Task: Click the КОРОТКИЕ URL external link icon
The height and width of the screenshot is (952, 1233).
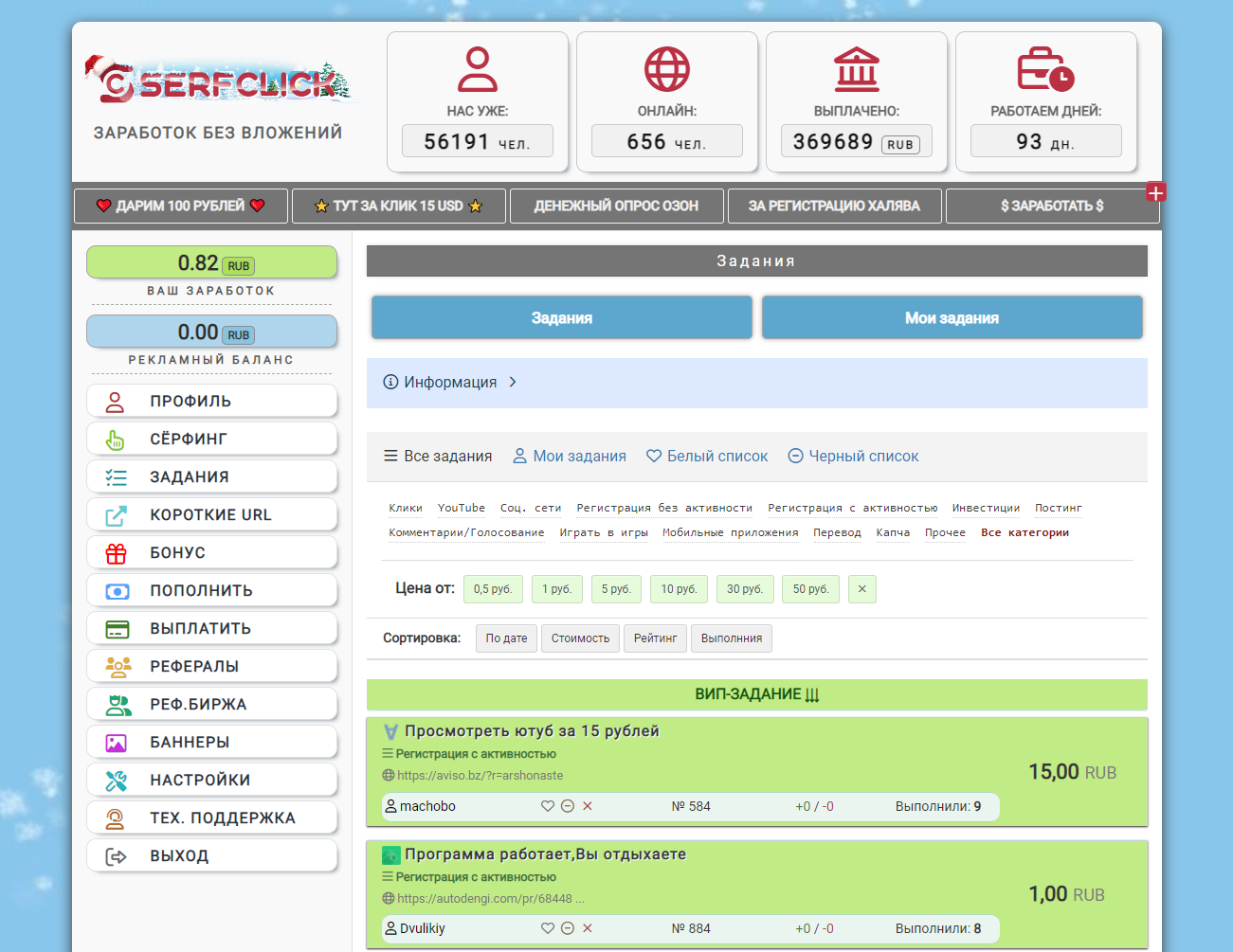Action: click(116, 515)
